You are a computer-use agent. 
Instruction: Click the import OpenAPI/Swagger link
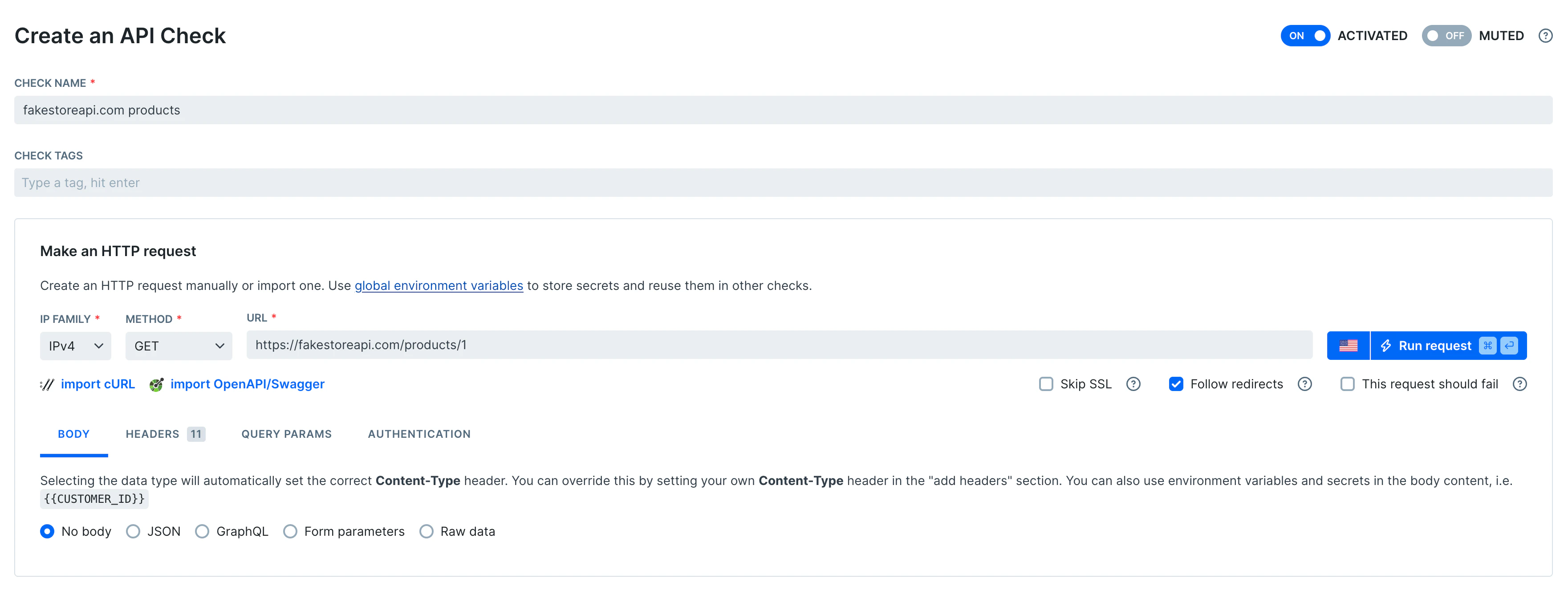click(x=247, y=384)
